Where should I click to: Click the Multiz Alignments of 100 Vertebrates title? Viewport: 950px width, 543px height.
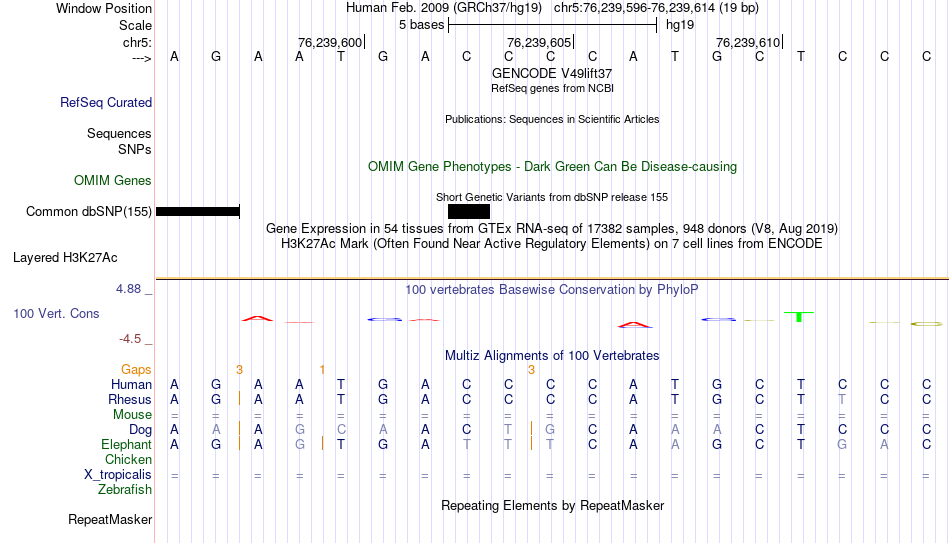coord(552,356)
